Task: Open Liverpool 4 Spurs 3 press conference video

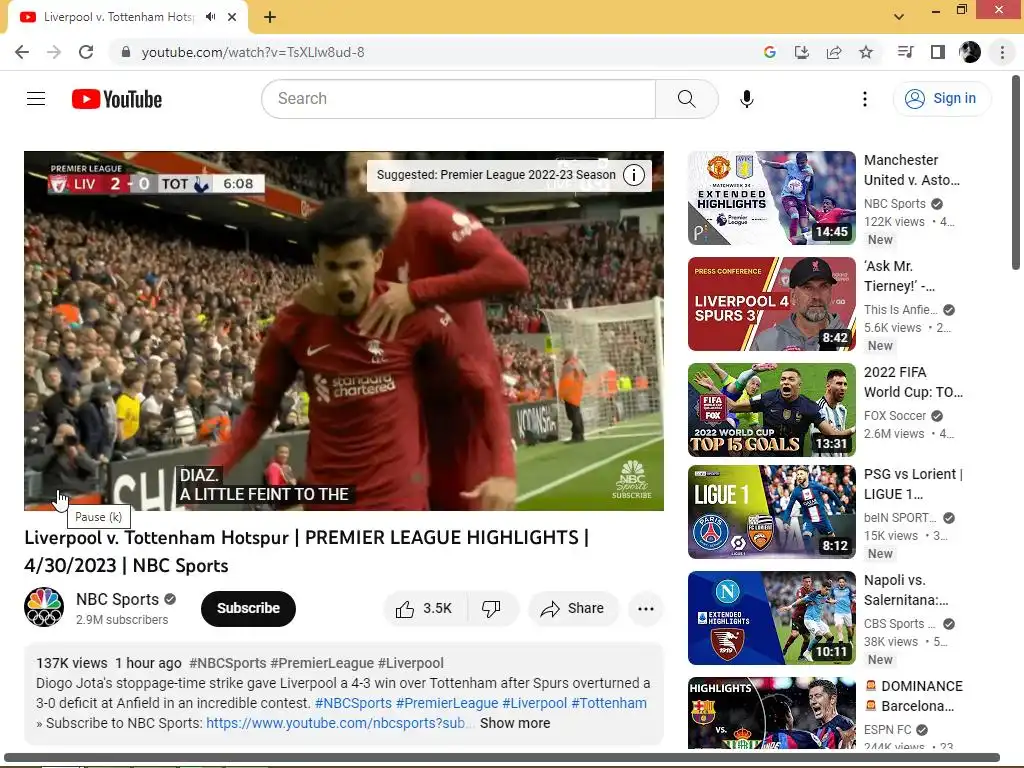Action: pos(771,304)
